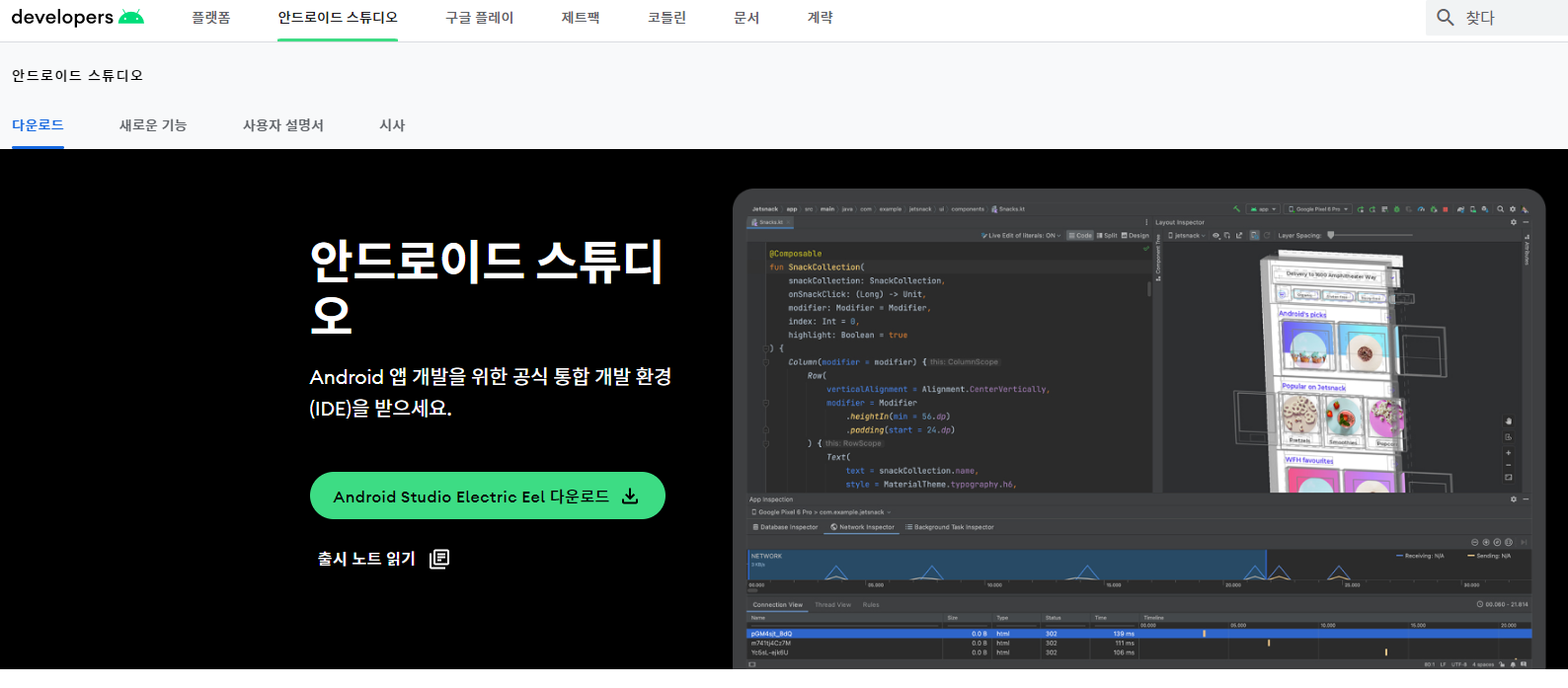The image size is (1568, 688).
Task: Open the jetsnack process dropdown in Layout Inspector
Action: pos(1187,236)
